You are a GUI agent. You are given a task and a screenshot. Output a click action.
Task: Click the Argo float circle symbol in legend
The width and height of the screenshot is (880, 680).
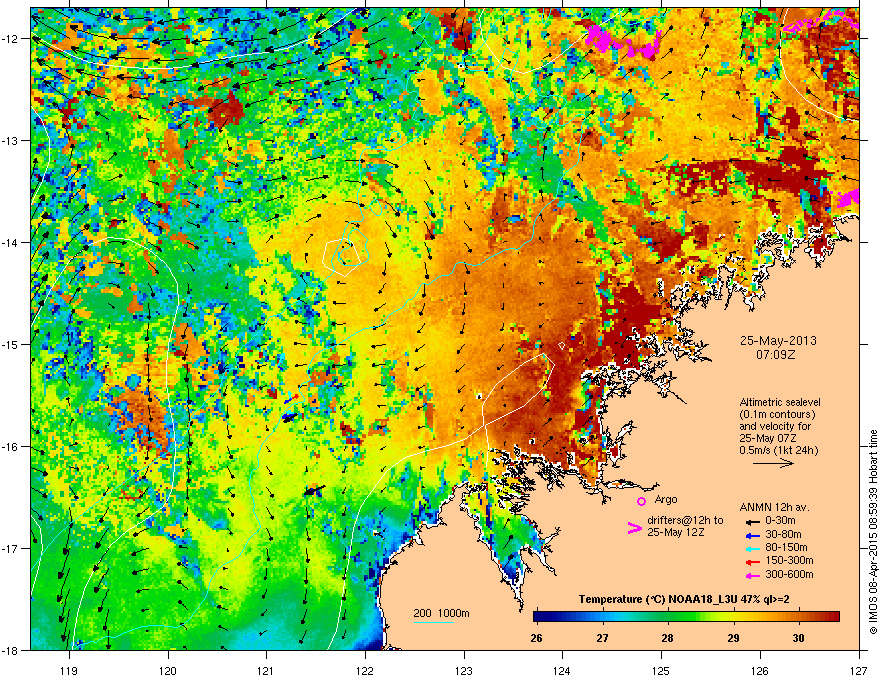[641, 501]
